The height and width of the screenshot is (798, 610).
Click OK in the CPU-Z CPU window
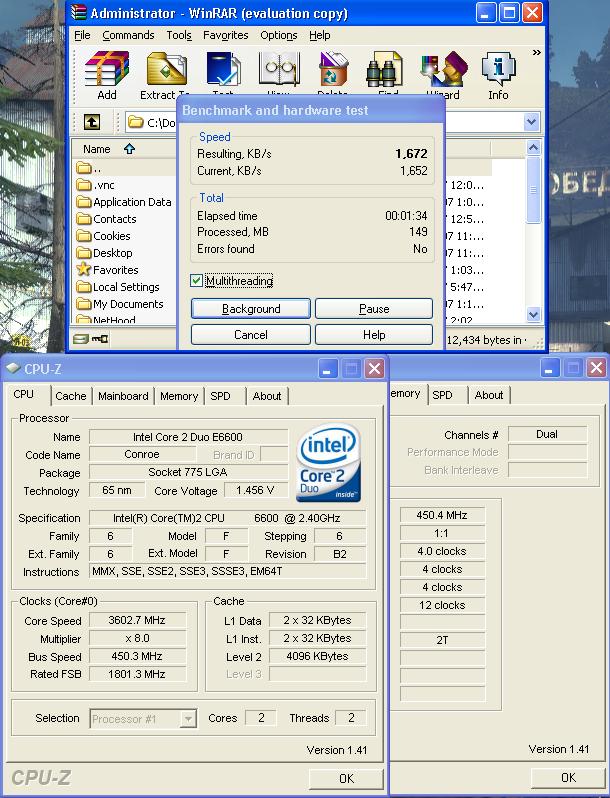pos(346,778)
